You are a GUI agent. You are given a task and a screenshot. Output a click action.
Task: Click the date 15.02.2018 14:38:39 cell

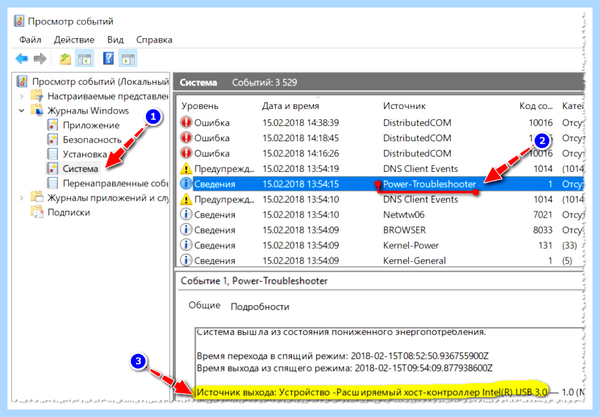(301, 123)
